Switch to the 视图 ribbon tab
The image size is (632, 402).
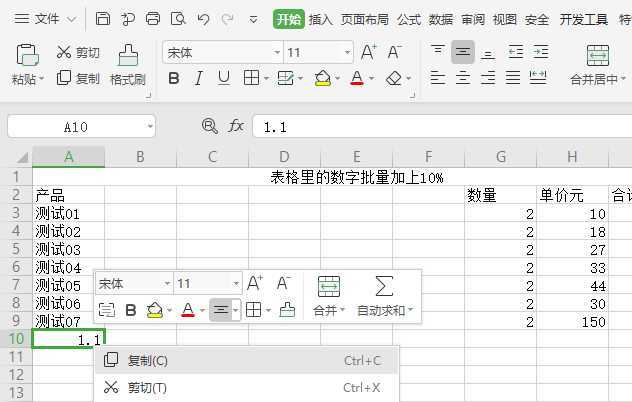coord(505,19)
